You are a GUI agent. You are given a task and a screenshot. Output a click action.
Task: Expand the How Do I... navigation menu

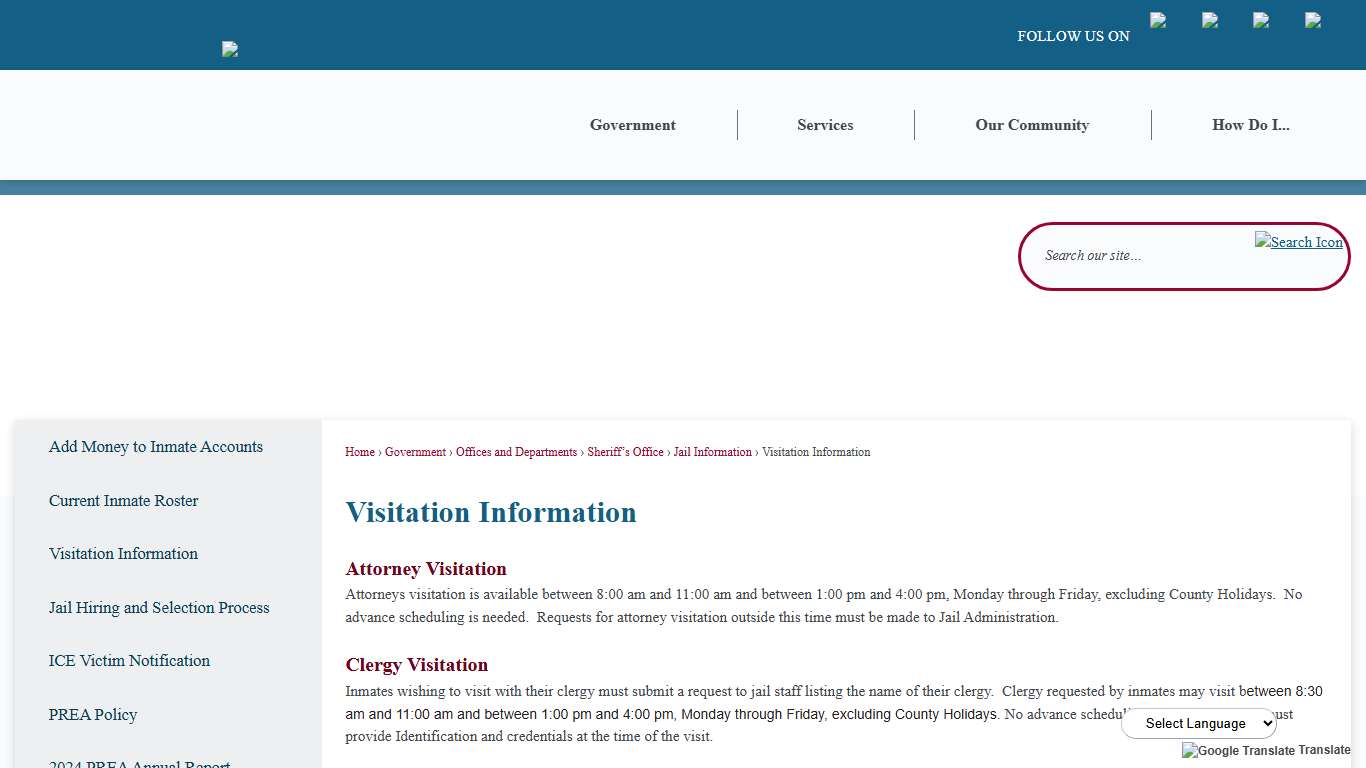click(1251, 124)
